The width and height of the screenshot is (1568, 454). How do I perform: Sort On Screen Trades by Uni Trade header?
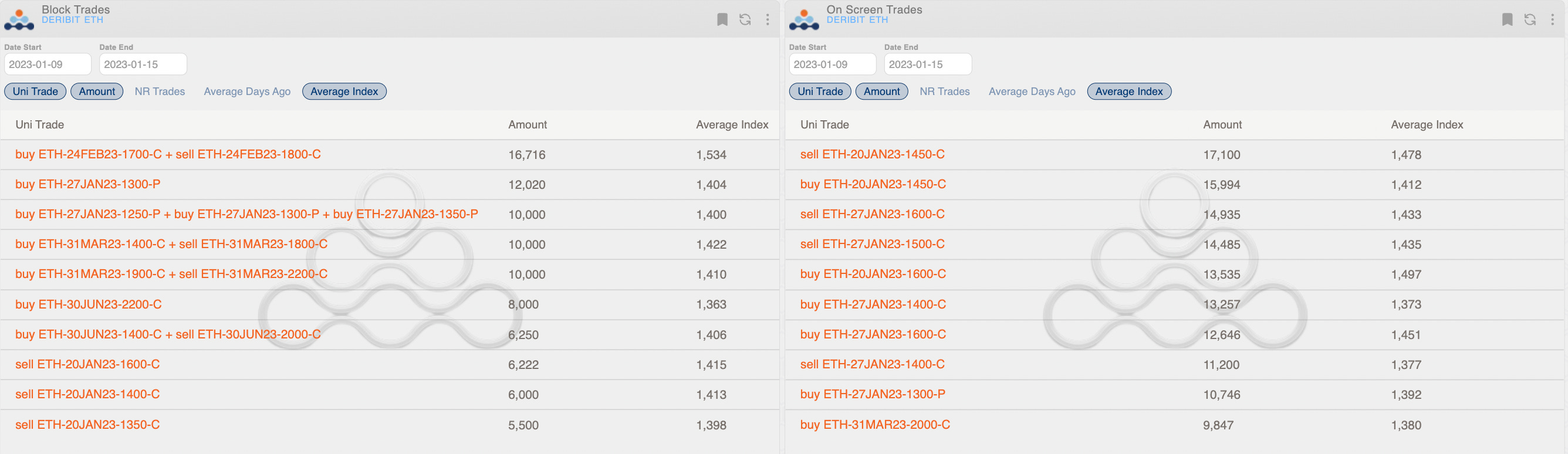point(824,125)
